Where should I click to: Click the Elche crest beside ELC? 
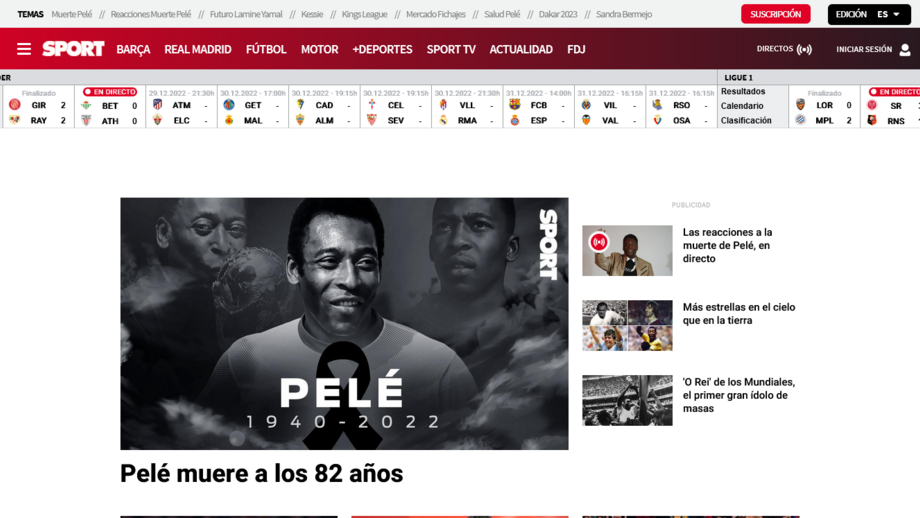157,120
